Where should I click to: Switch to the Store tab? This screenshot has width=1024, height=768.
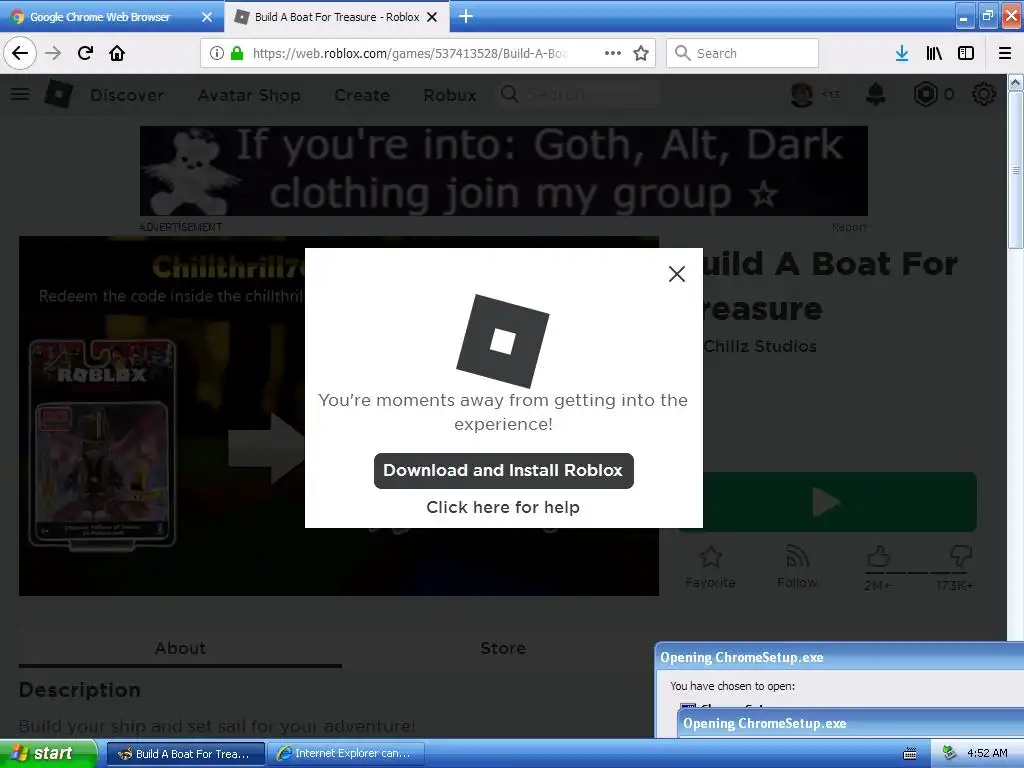(503, 648)
